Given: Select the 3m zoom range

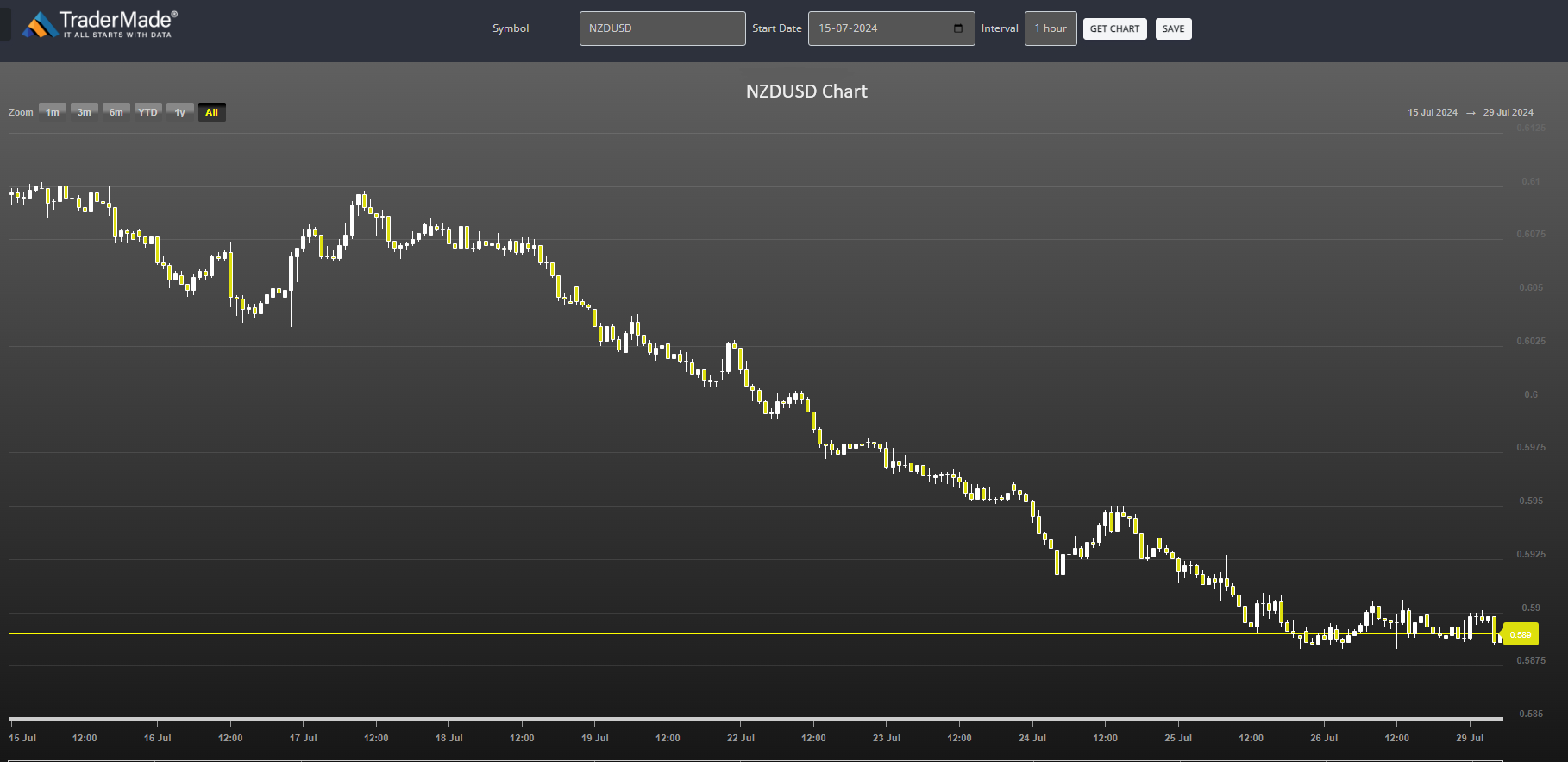Looking at the screenshot, I should click(85, 112).
